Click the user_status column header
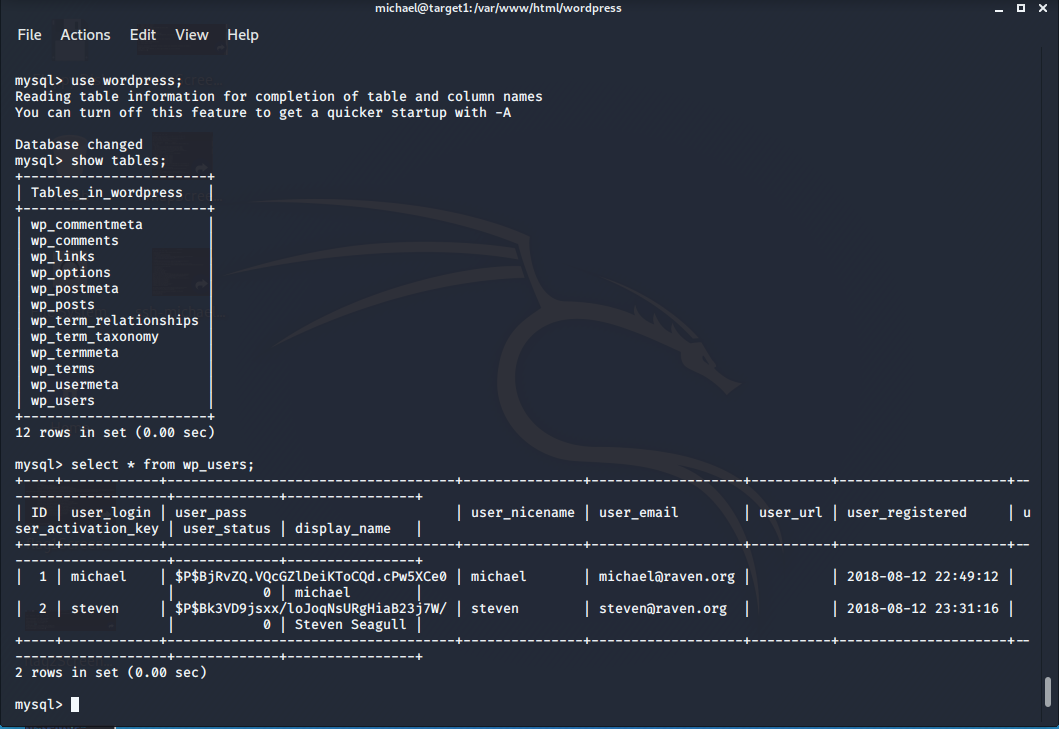The height and width of the screenshot is (729, 1059). point(226,528)
